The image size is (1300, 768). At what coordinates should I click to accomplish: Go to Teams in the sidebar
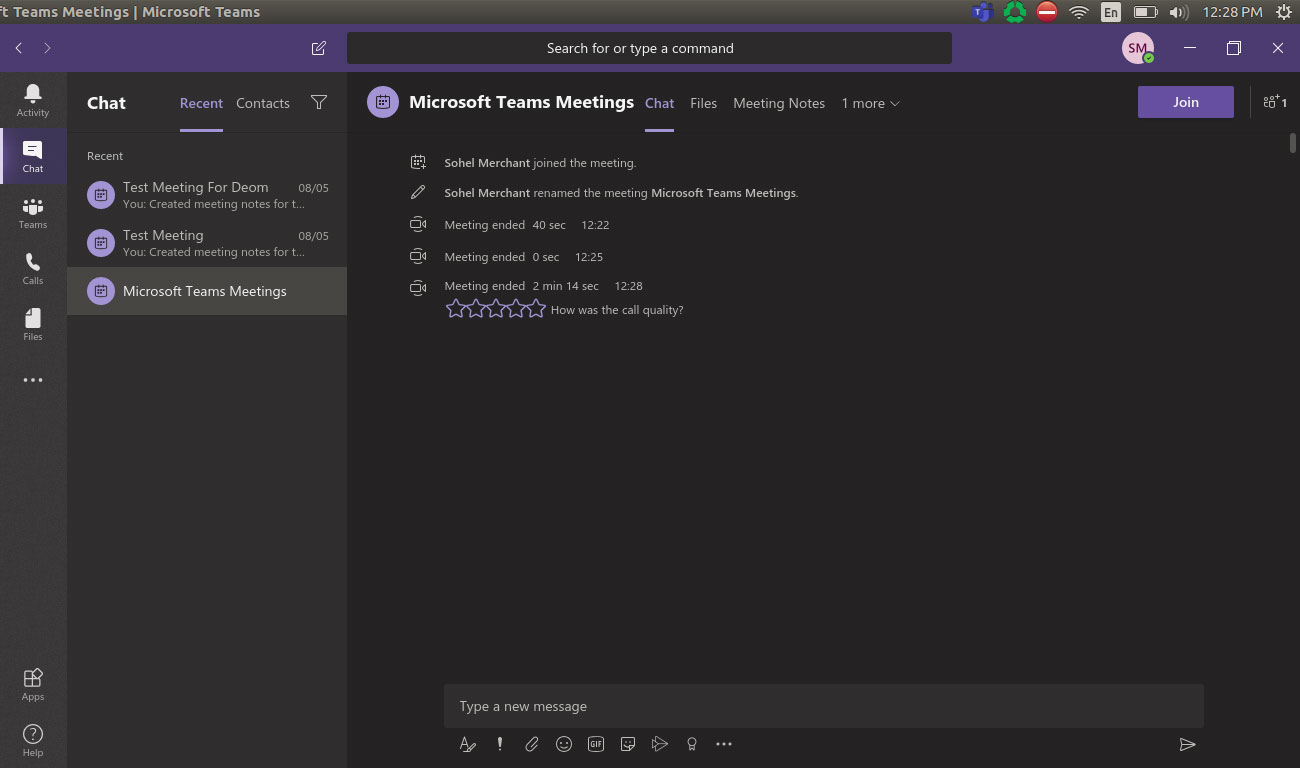pyautogui.click(x=33, y=212)
